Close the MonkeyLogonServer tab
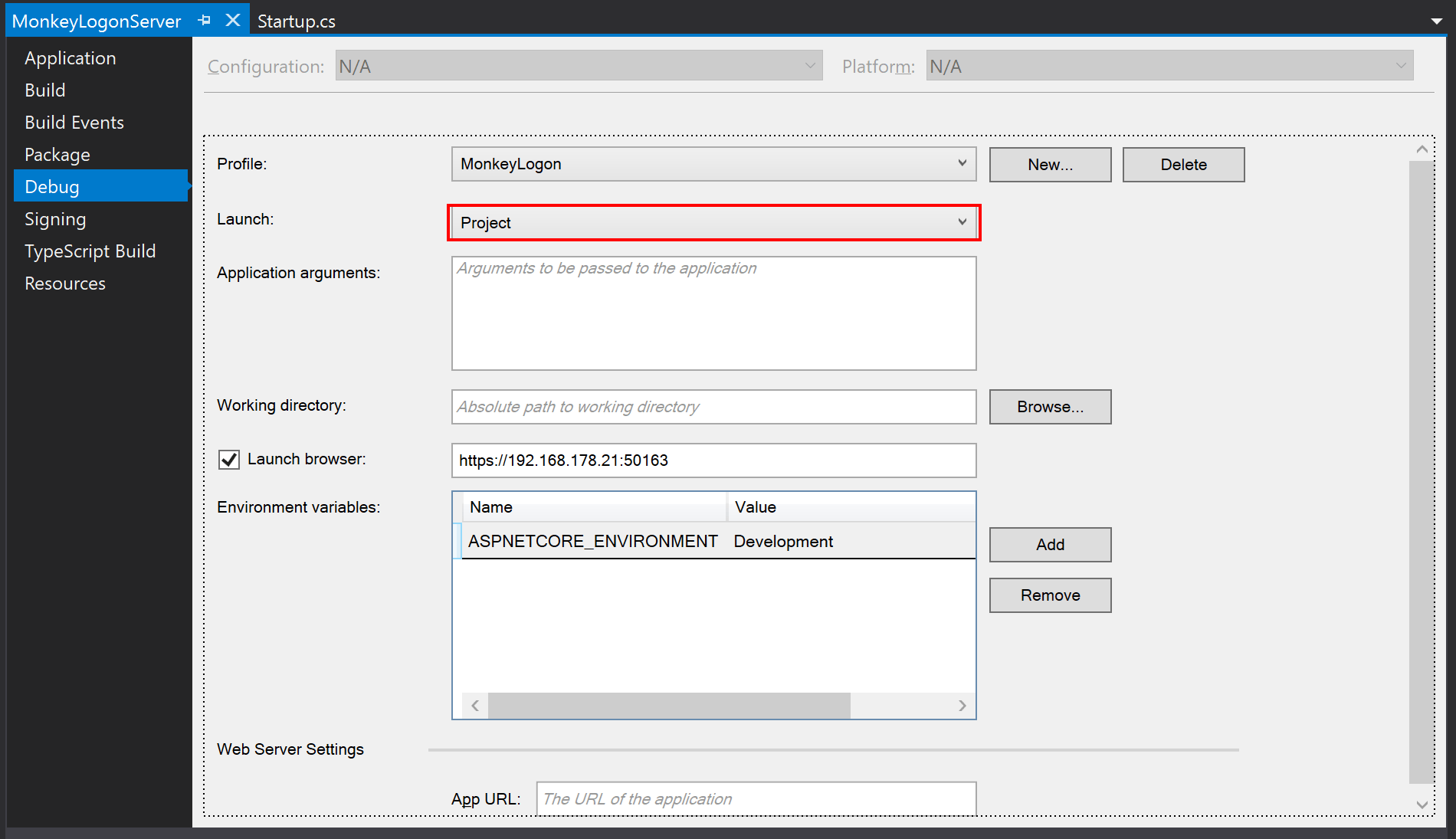The height and width of the screenshot is (839, 1456). click(233, 21)
